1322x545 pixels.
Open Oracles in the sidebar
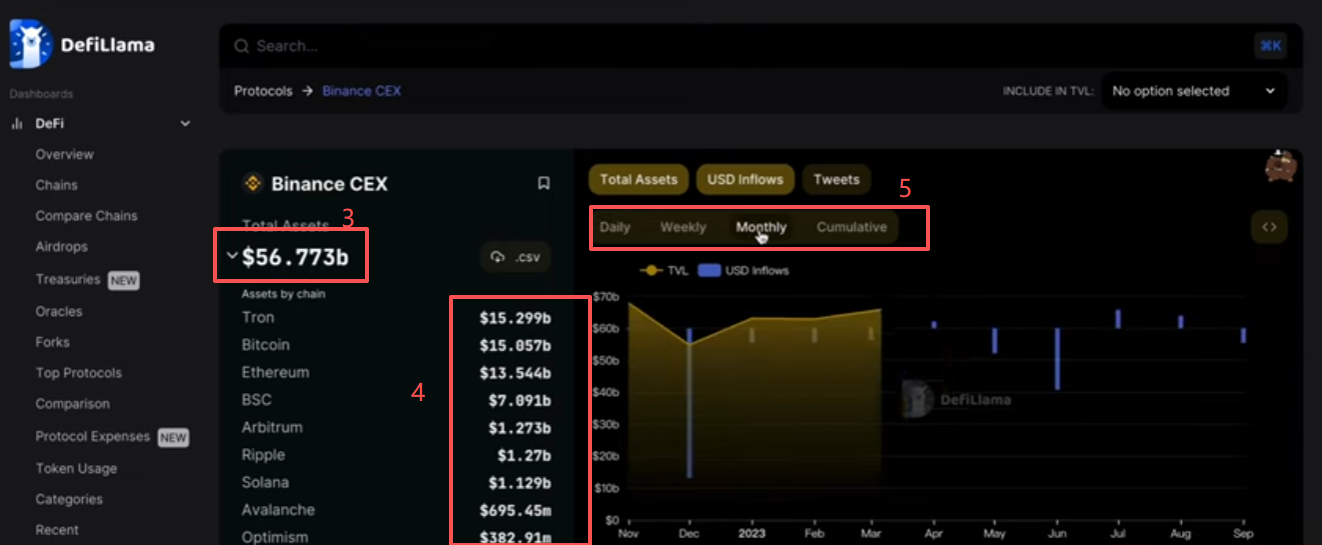59,311
